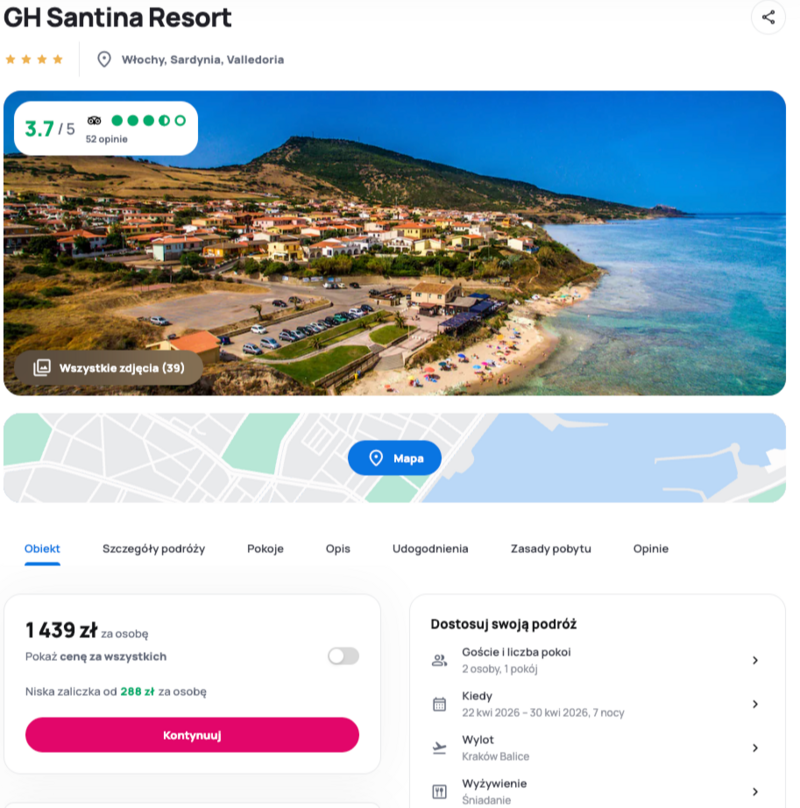Viewport: 800px width, 808px height.
Task: Click the location pin icon beside Włochy, Sardynia
Action: click(104, 59)
